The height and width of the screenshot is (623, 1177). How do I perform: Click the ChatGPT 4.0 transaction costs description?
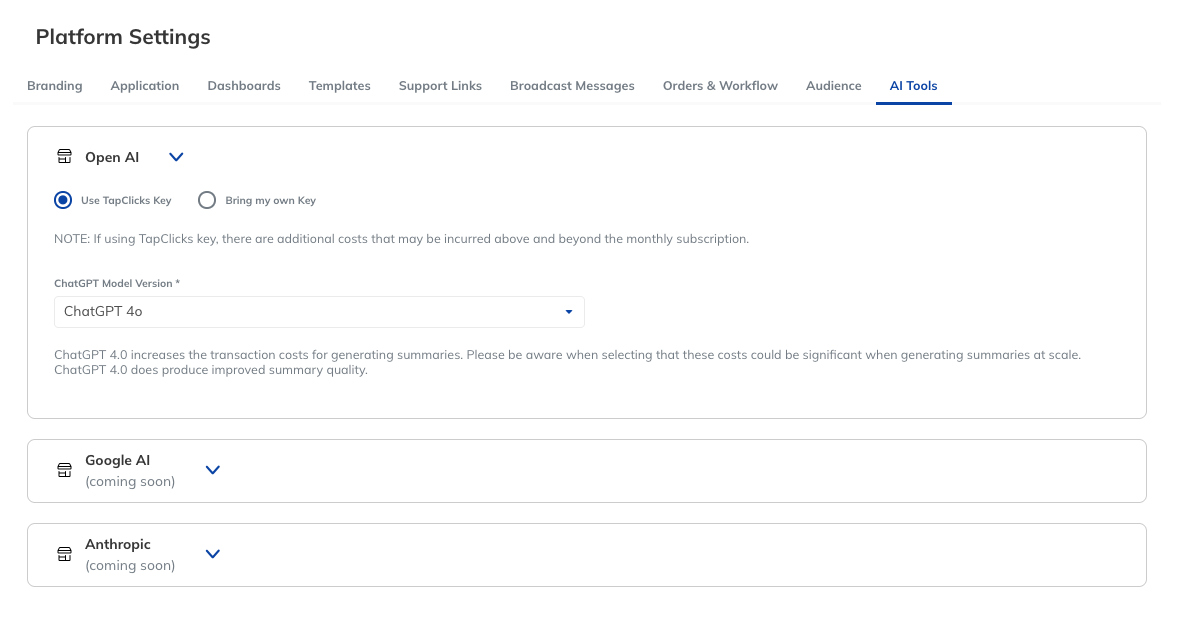click(567, 362)
